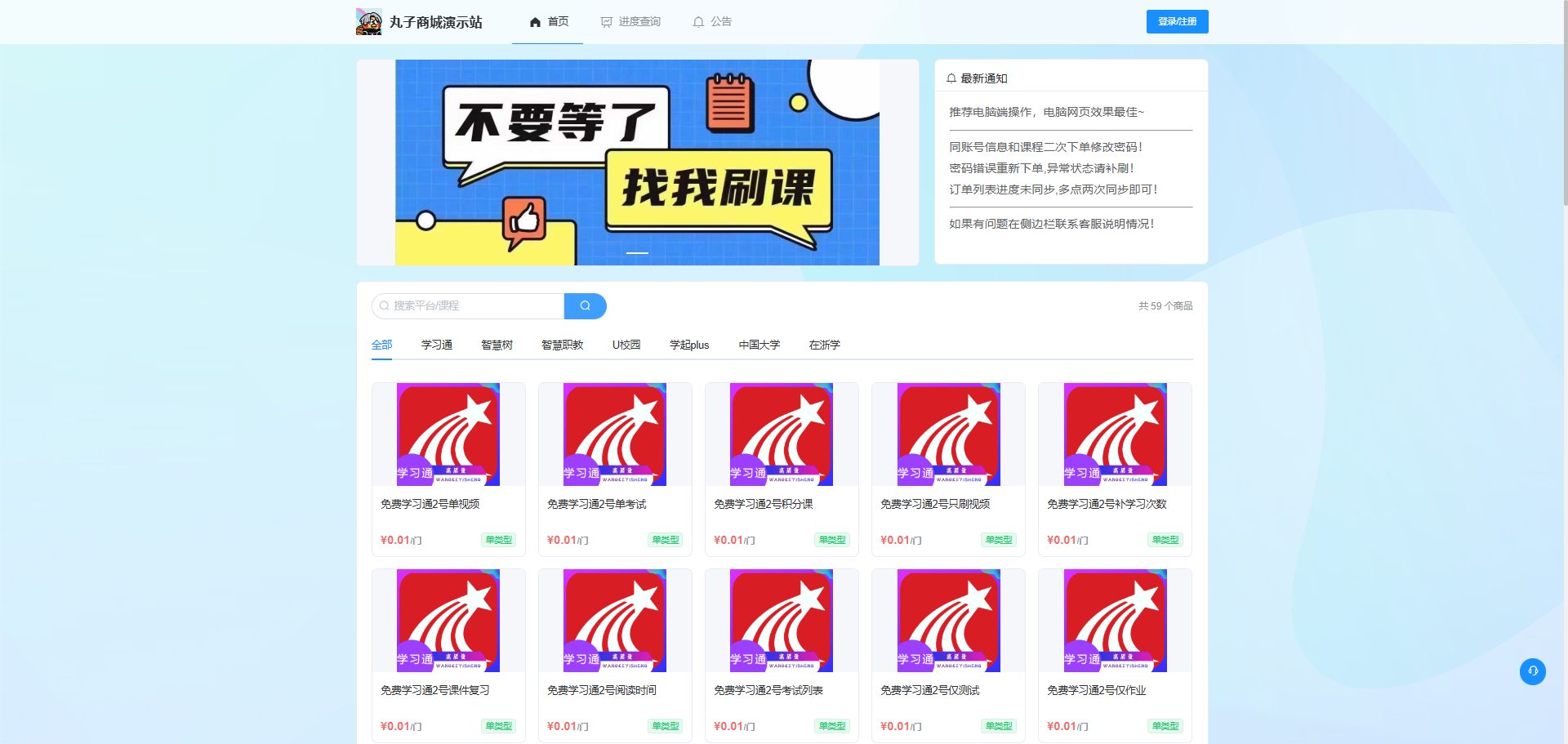Click the 单类型 tag on 免费学习通2号阅读时间
The width and height of the screenshot is (1568, 744).
click(x=666, y=726)
